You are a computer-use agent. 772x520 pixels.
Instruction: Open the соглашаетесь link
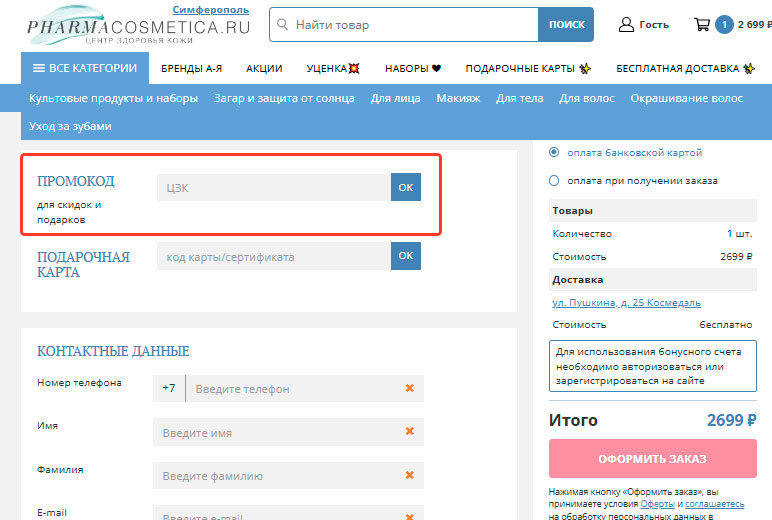[x=714, y=504]
